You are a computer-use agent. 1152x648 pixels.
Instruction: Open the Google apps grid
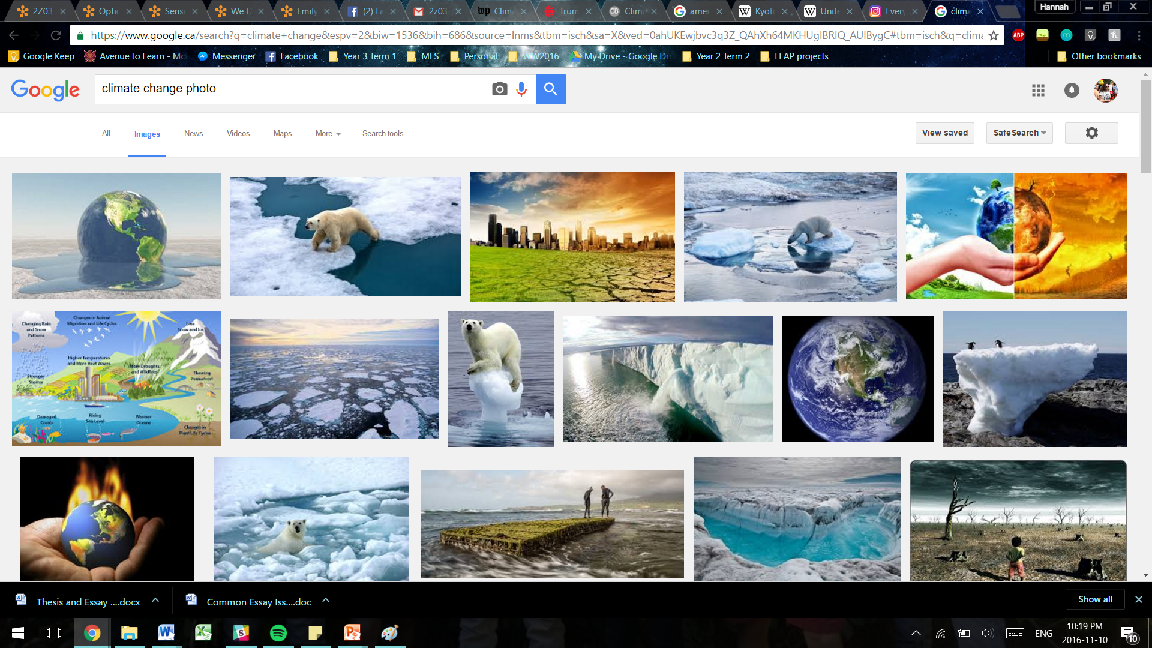[x=1038, y=90]
